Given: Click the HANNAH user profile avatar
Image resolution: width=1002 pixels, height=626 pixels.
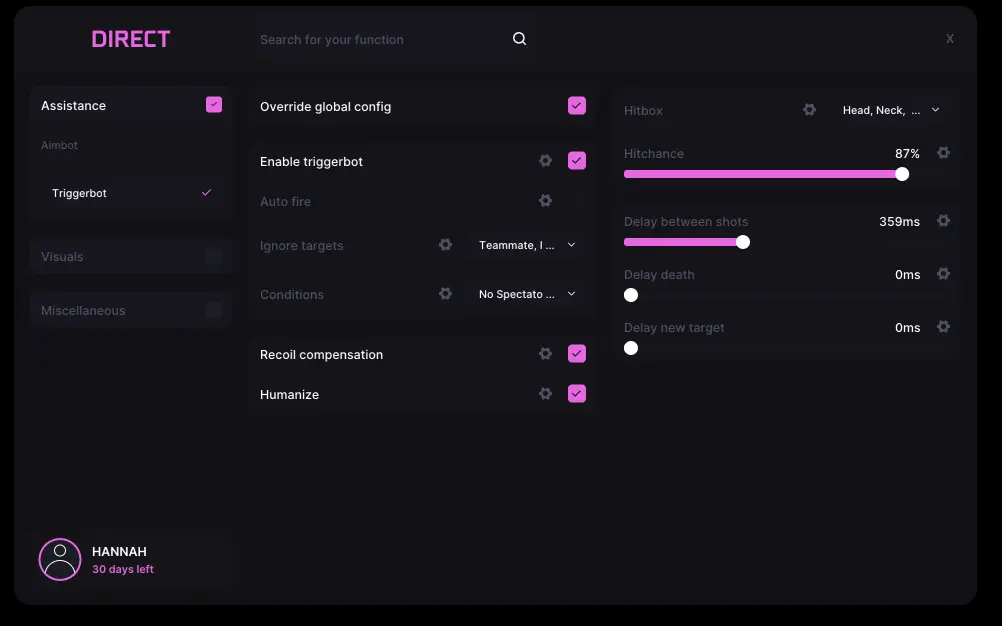Looking at the screenshot, I should (60, 559).
